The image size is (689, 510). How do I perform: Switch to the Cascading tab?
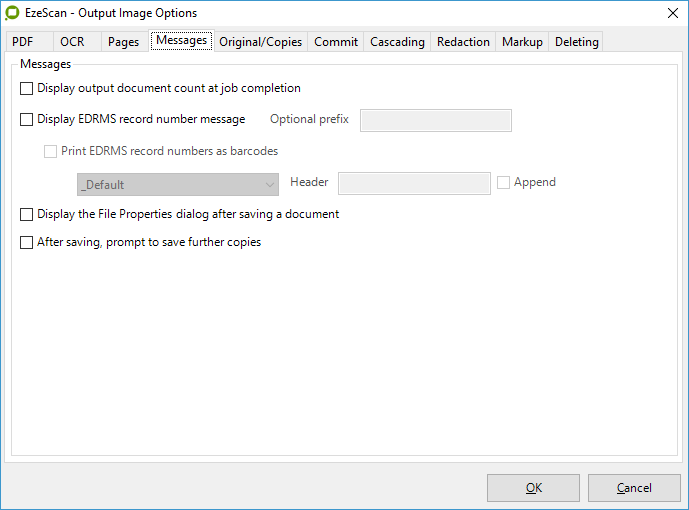tap(397, 42)
